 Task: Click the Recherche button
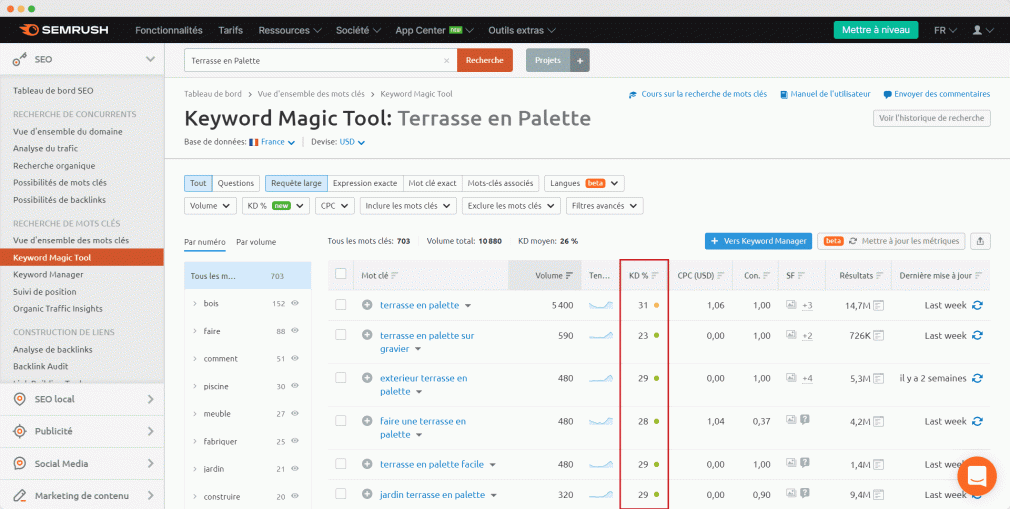485,61
